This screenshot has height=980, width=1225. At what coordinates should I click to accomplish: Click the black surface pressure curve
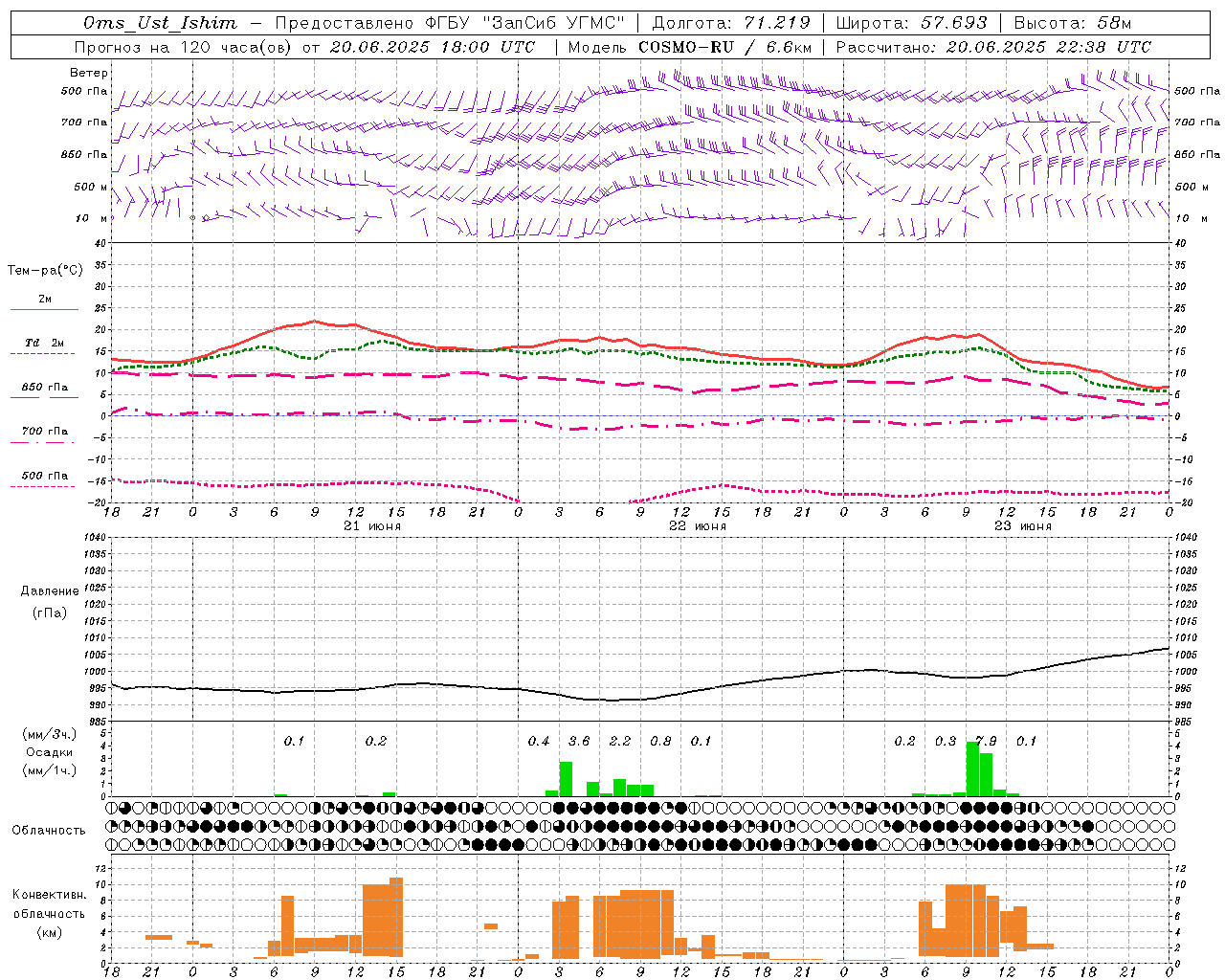[640, 699]
